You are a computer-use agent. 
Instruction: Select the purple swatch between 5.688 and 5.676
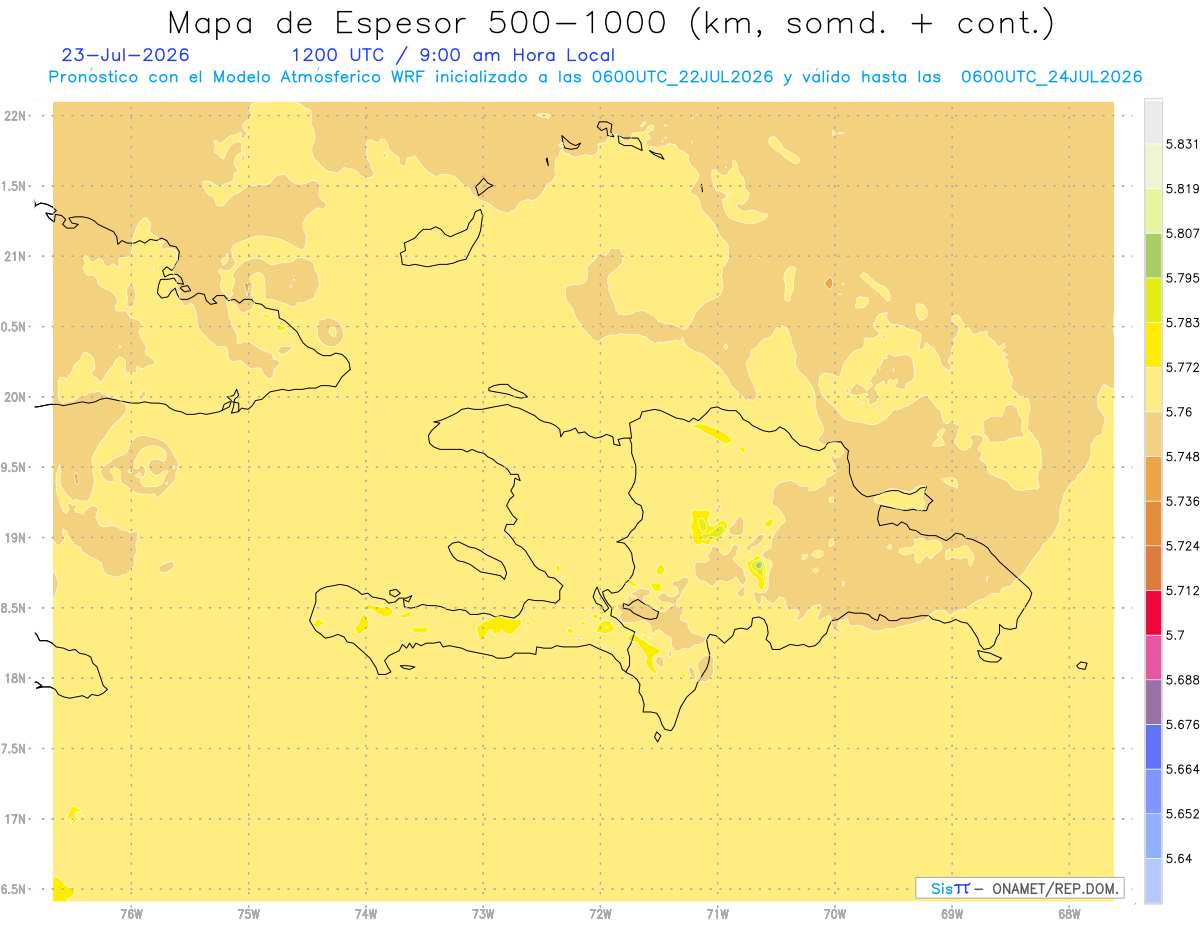1153,702
